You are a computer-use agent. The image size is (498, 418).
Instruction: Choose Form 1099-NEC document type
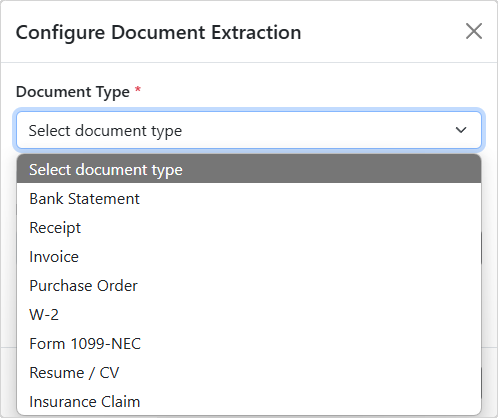click(249, 344)
